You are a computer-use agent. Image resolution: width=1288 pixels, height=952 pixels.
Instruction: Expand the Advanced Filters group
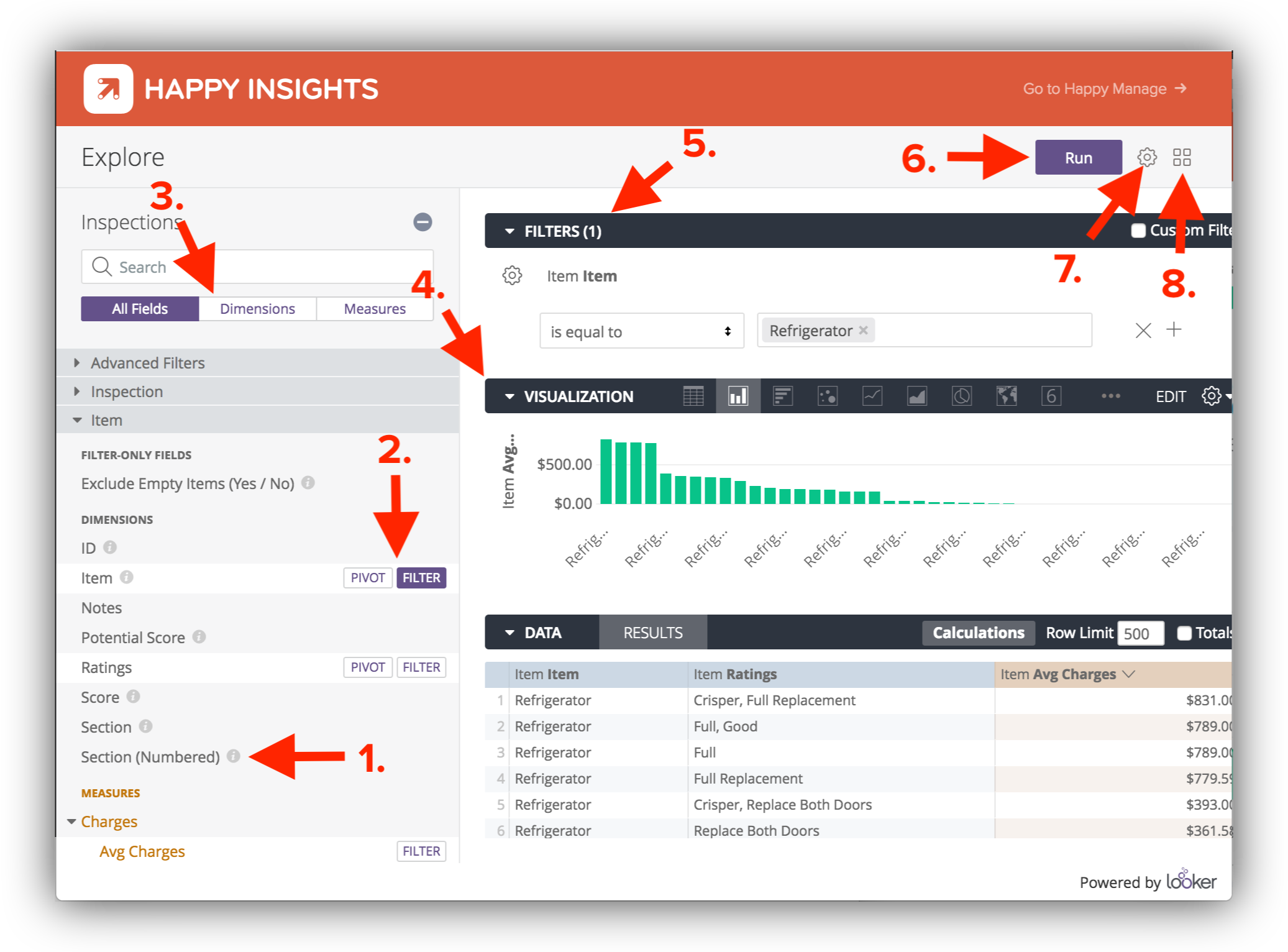coord(258,362)
